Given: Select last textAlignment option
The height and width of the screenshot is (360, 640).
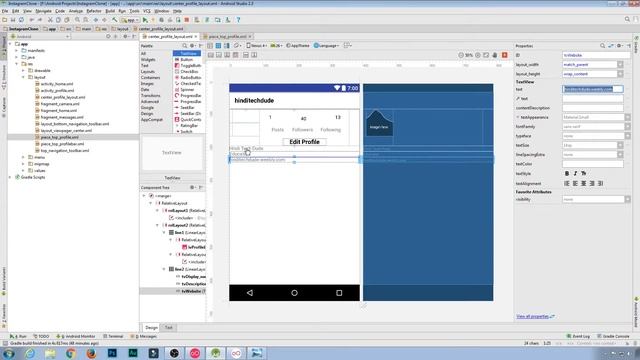Looking at the screenshot, I should [600, 184].
